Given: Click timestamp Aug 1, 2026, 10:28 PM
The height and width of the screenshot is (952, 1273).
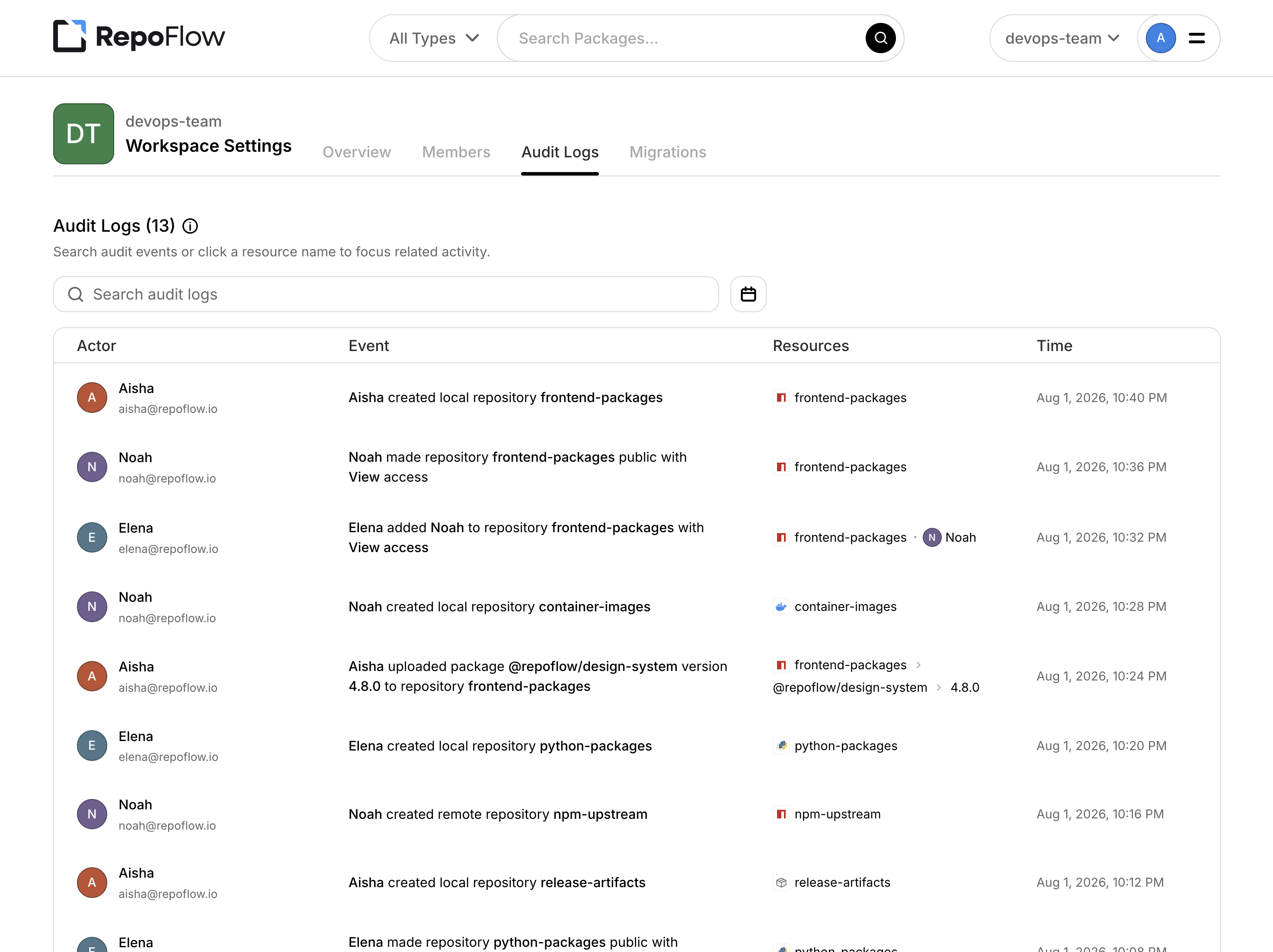Looking at the screenshot, I should [x=1101, y=607].
